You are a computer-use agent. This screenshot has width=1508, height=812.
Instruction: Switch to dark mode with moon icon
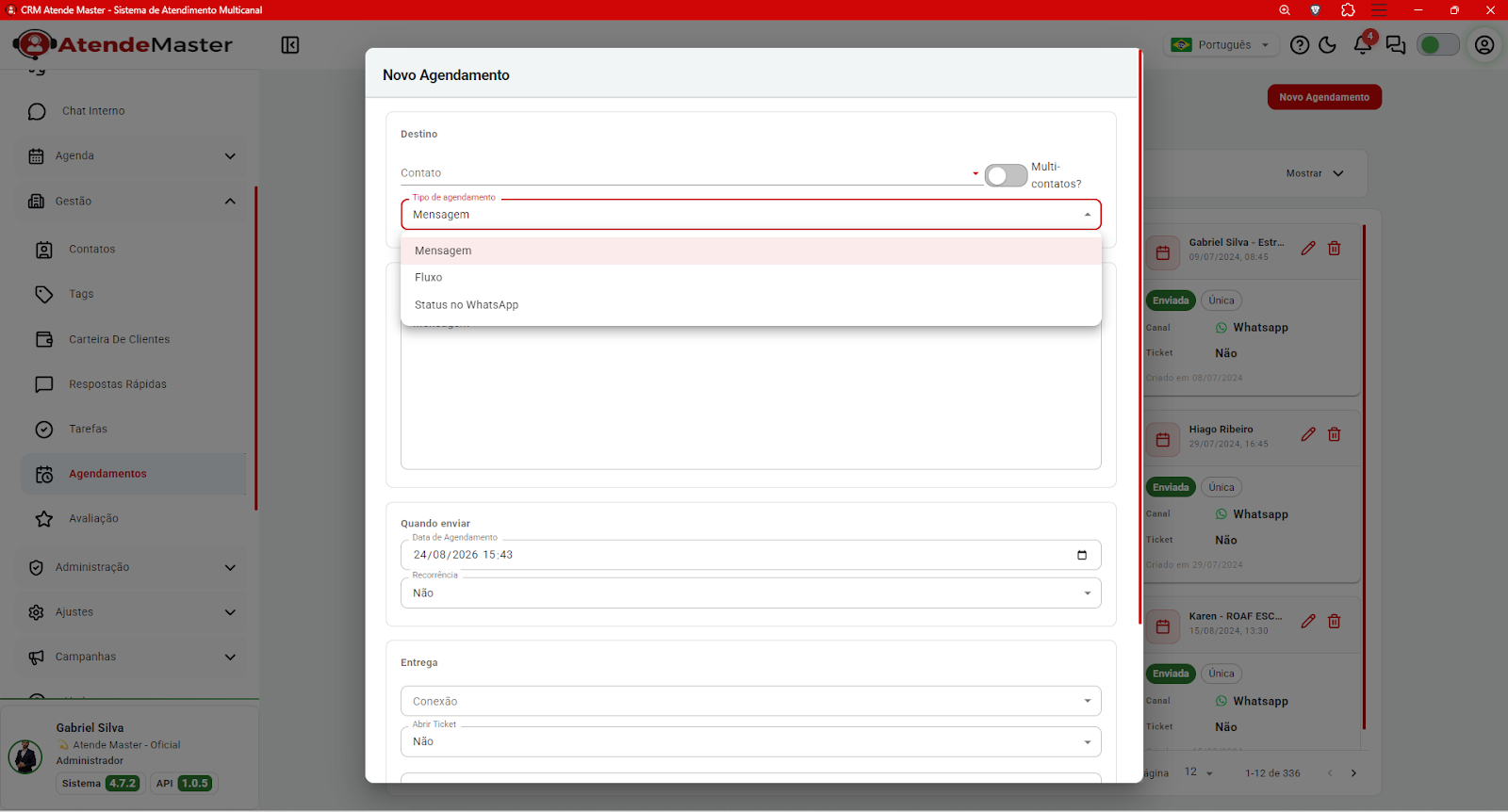click(1328, 45)
